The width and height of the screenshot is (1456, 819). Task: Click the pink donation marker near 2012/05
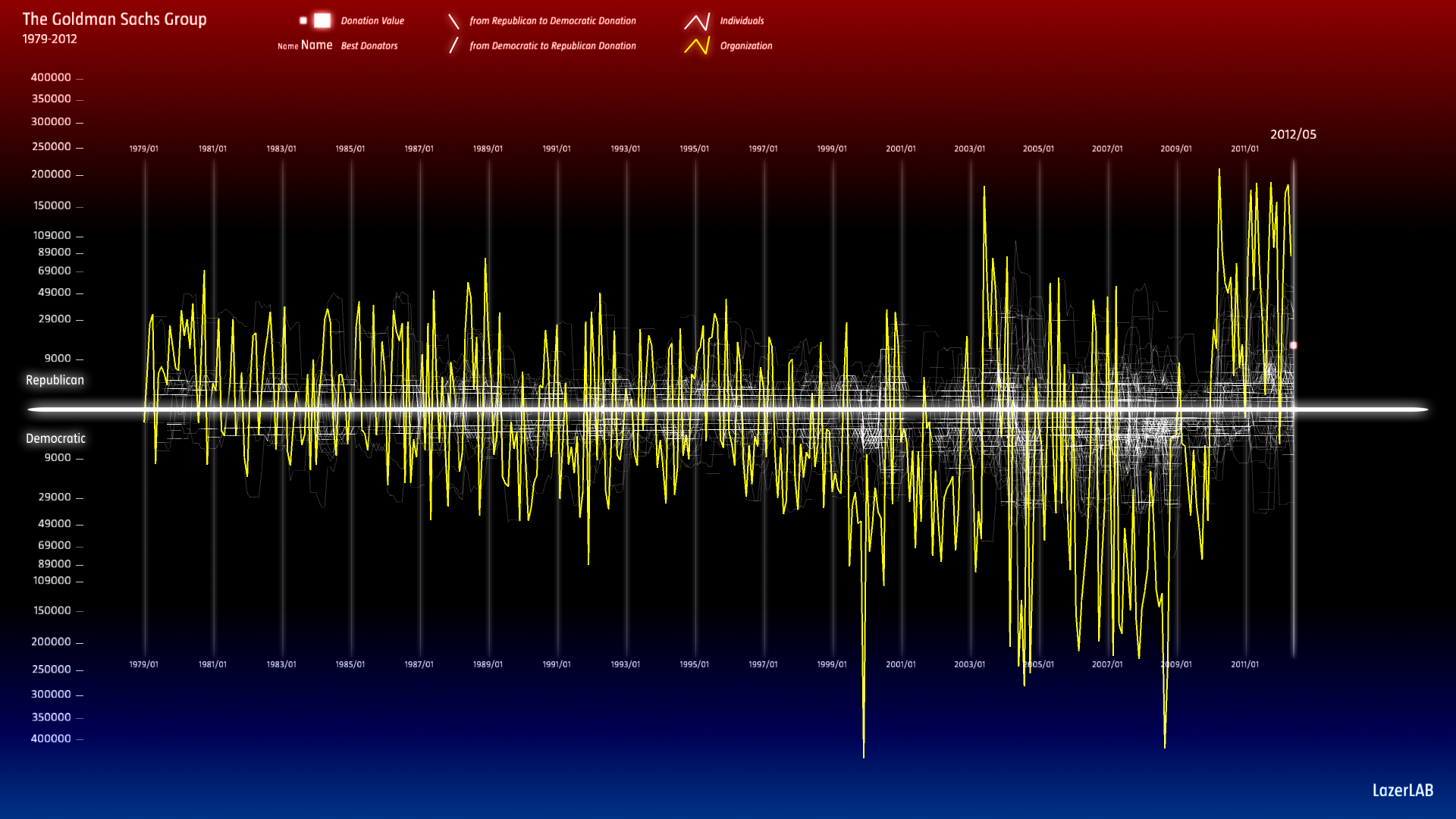point(1293,346)
